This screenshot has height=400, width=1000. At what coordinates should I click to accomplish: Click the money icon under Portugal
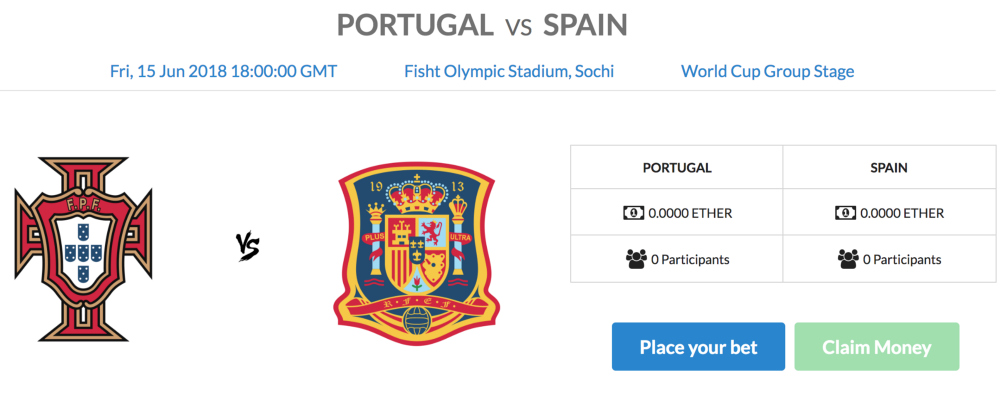coord(633,213)
